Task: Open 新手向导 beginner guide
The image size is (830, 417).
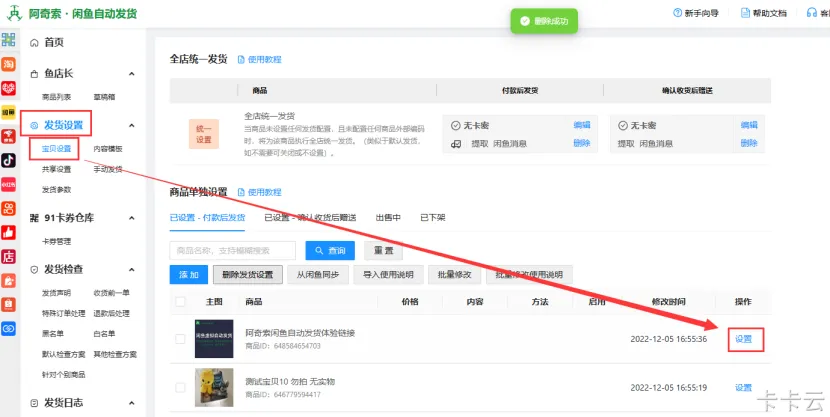Action: coord(695,13)
